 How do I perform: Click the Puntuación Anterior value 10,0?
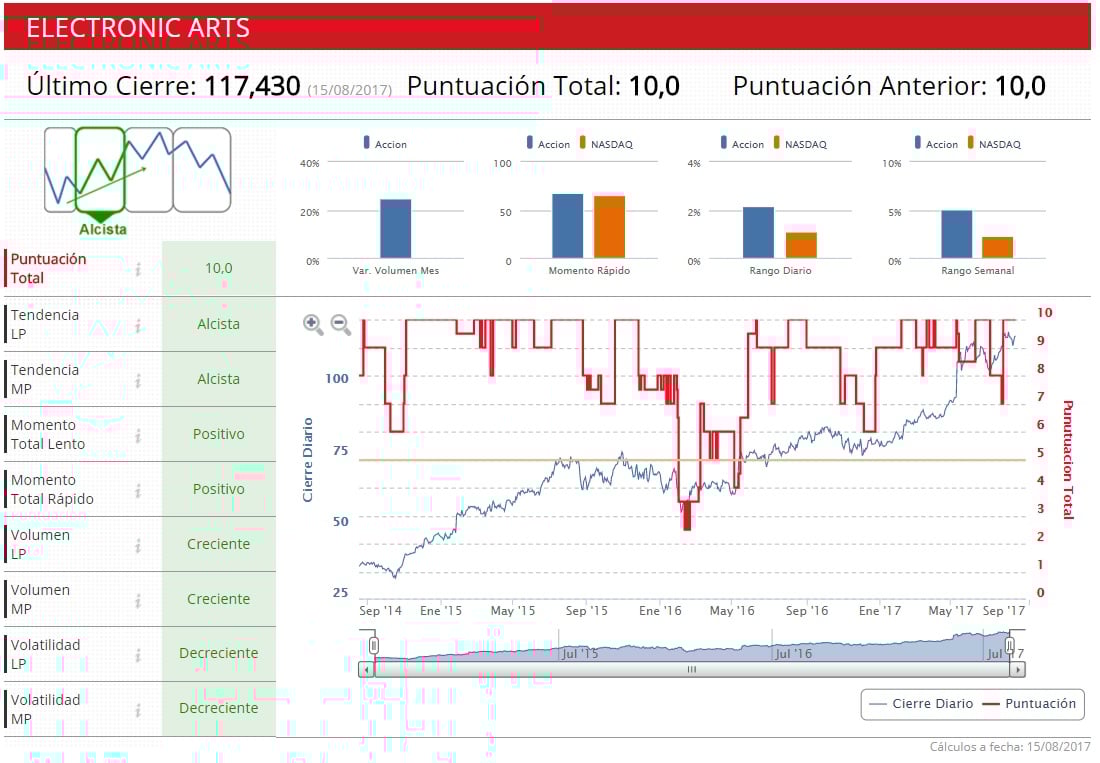[x=1020, y=86]
